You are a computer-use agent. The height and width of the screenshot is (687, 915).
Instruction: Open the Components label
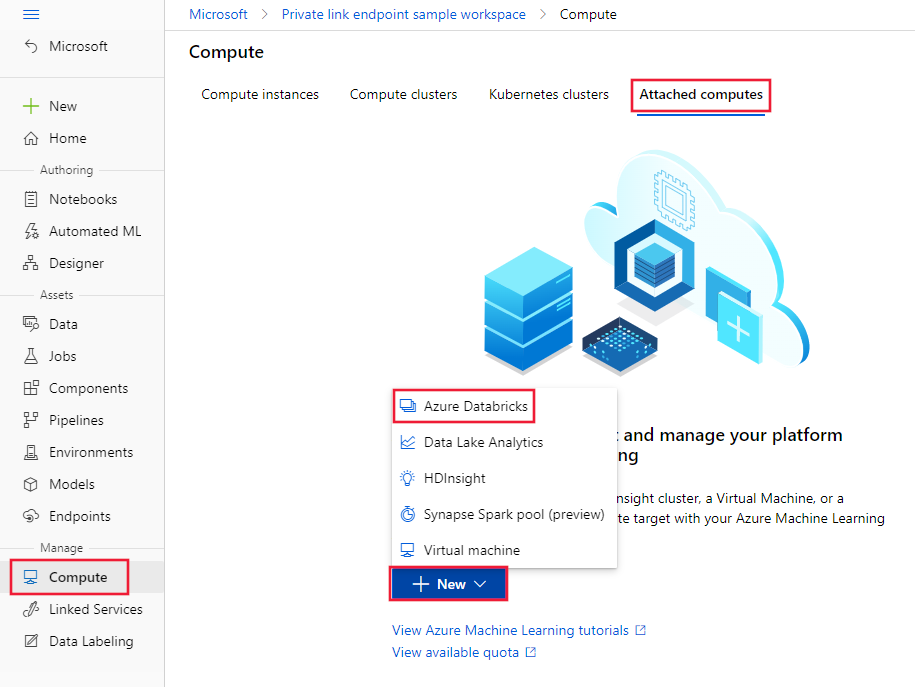click(89, 388)
